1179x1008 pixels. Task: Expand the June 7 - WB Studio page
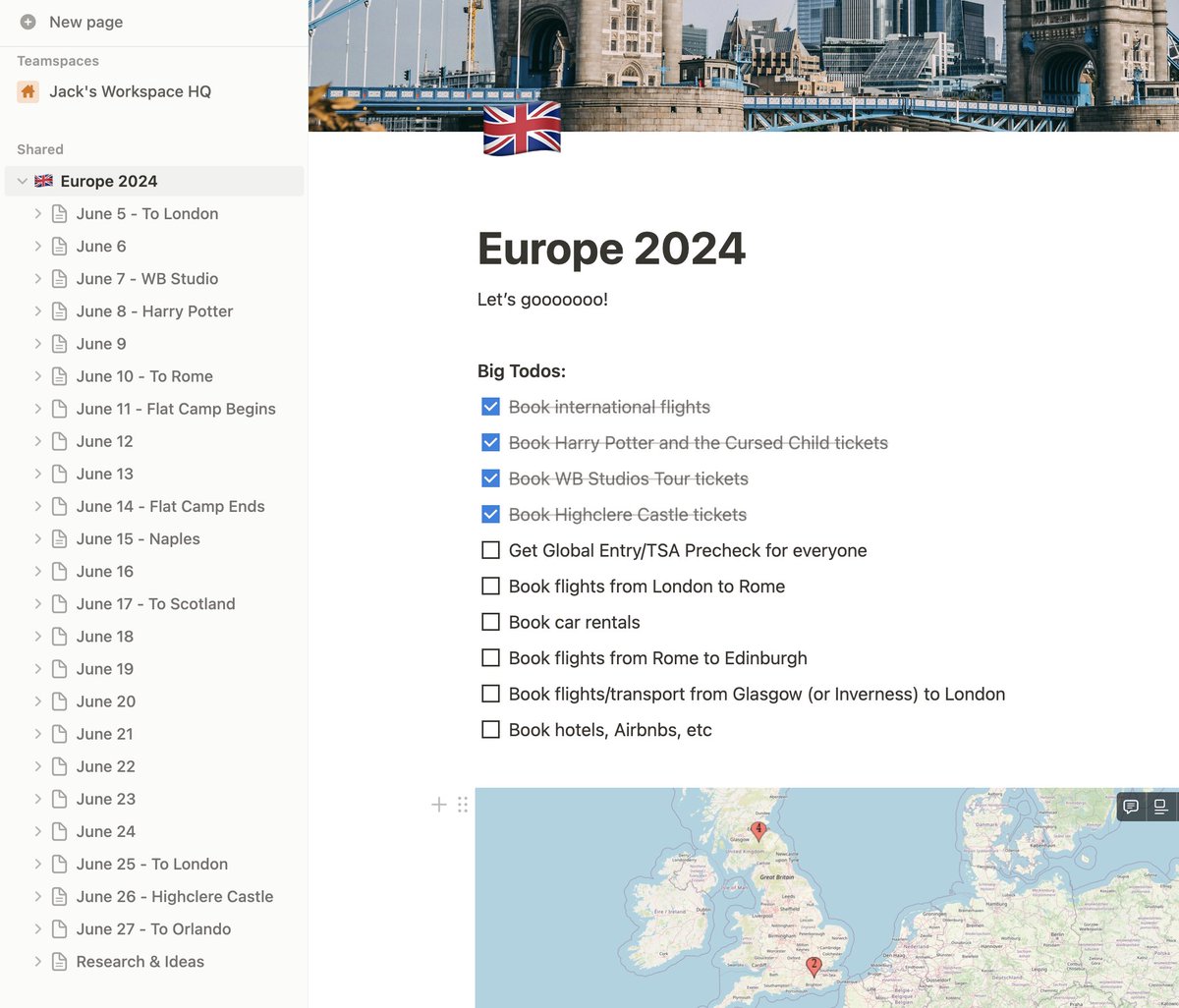tap(37, 279)
